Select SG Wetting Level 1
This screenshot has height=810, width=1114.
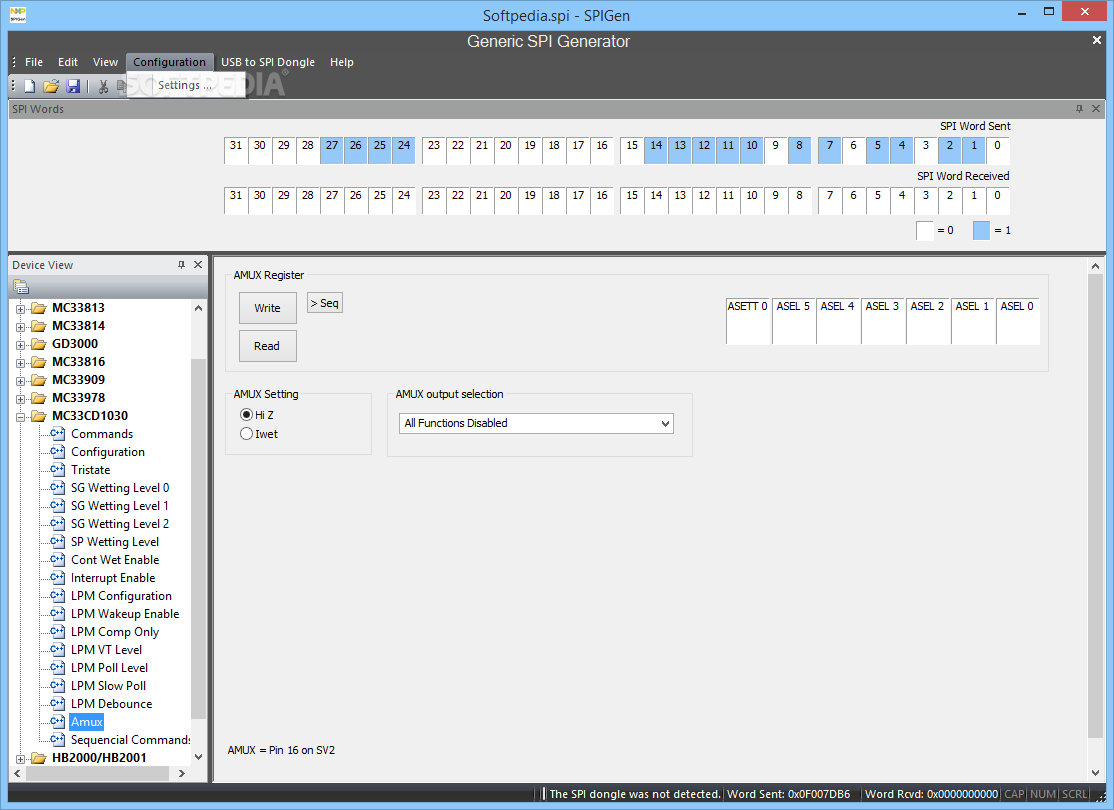[119, 506]
